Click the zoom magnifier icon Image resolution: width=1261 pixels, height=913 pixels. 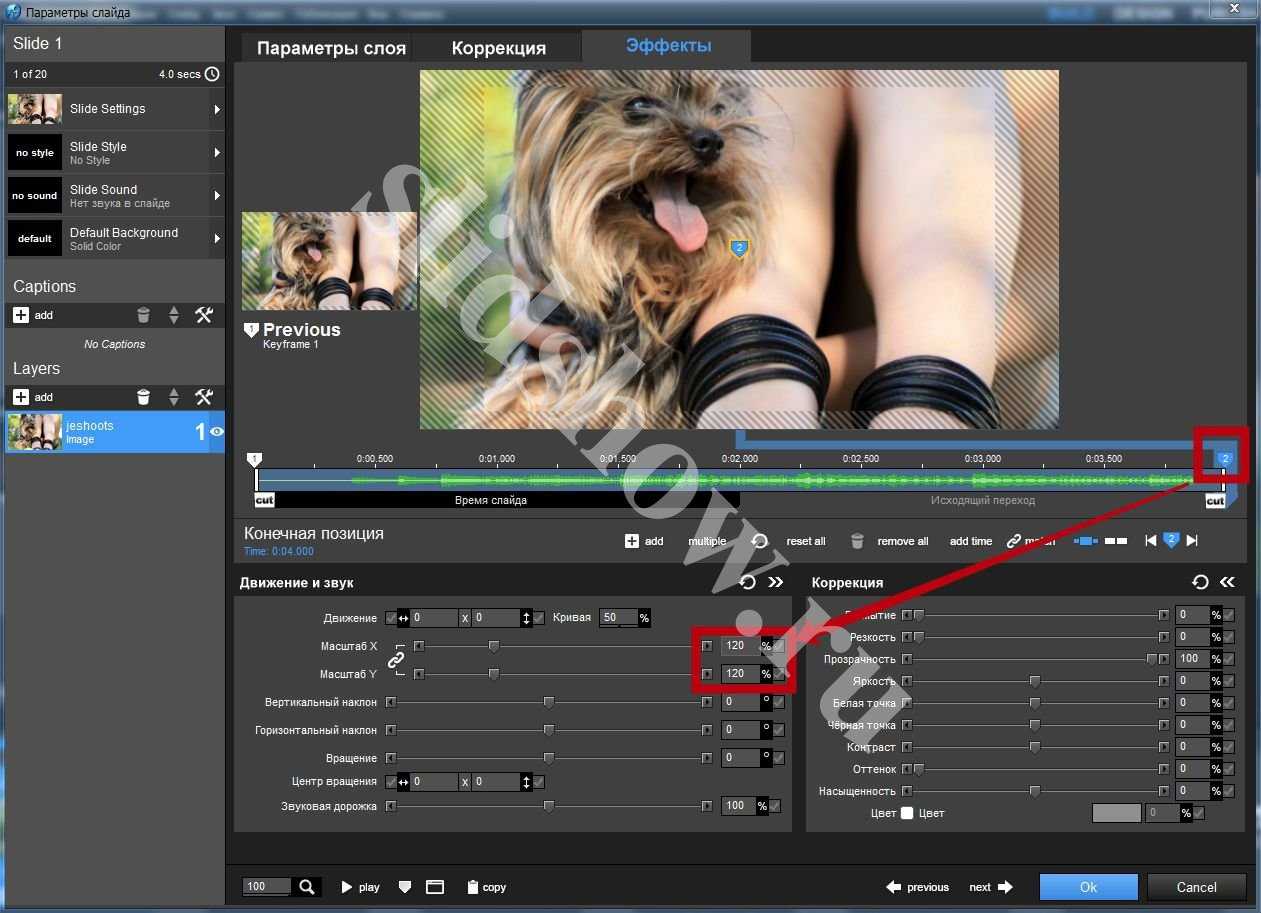click(307, 887)
